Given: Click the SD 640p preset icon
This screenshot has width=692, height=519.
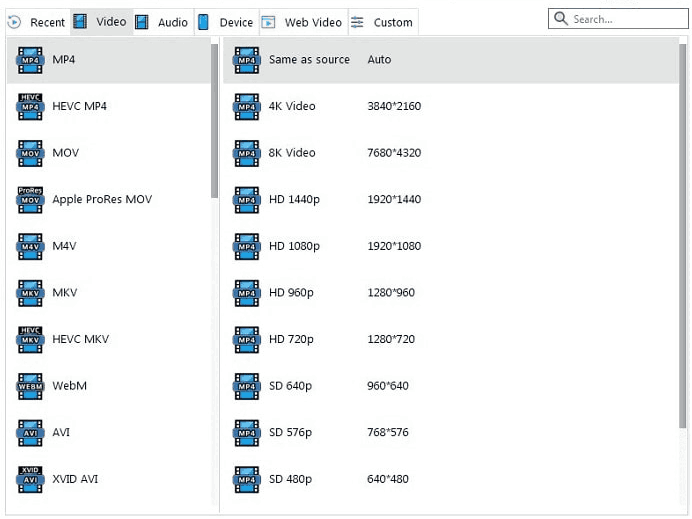Looking at the screenshot, I should coord(247,386).
